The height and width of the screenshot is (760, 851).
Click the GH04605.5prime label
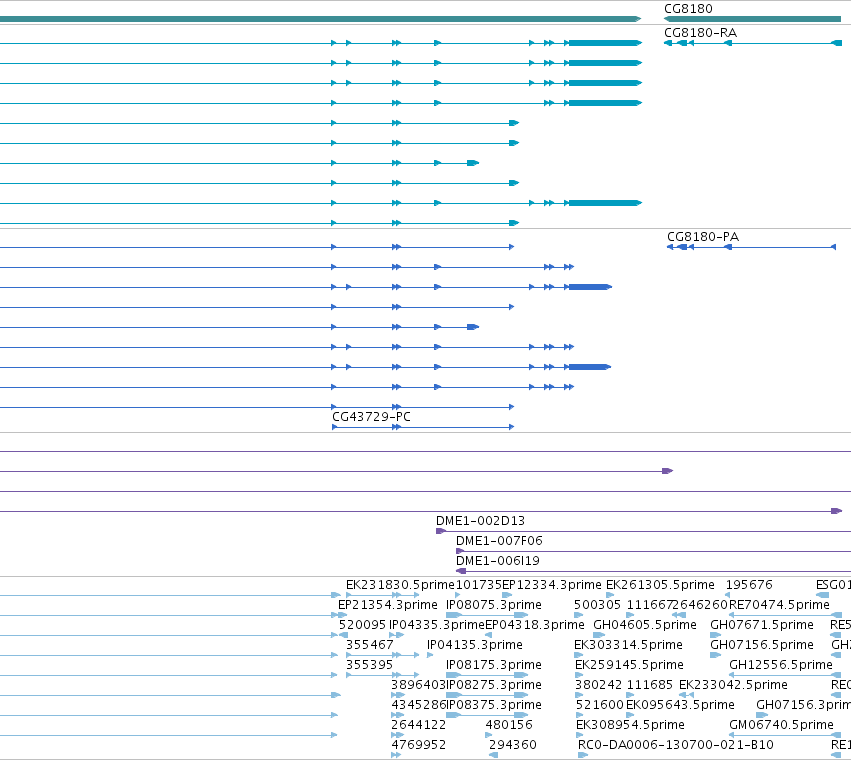[x=645, y=625]
